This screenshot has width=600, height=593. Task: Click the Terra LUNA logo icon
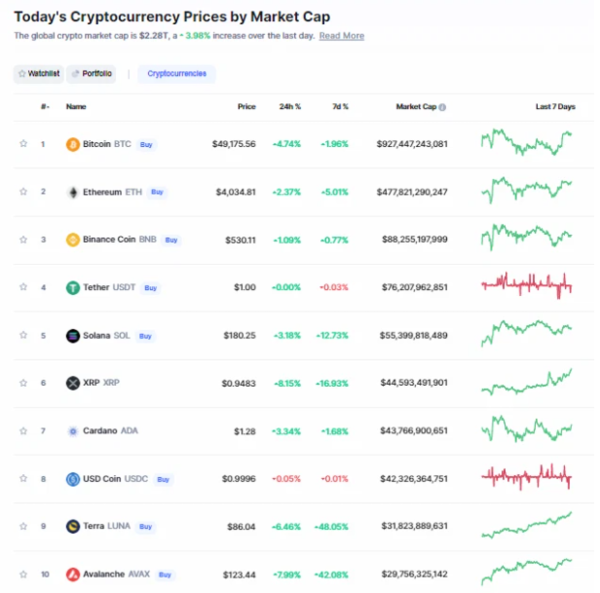point(72,526)
